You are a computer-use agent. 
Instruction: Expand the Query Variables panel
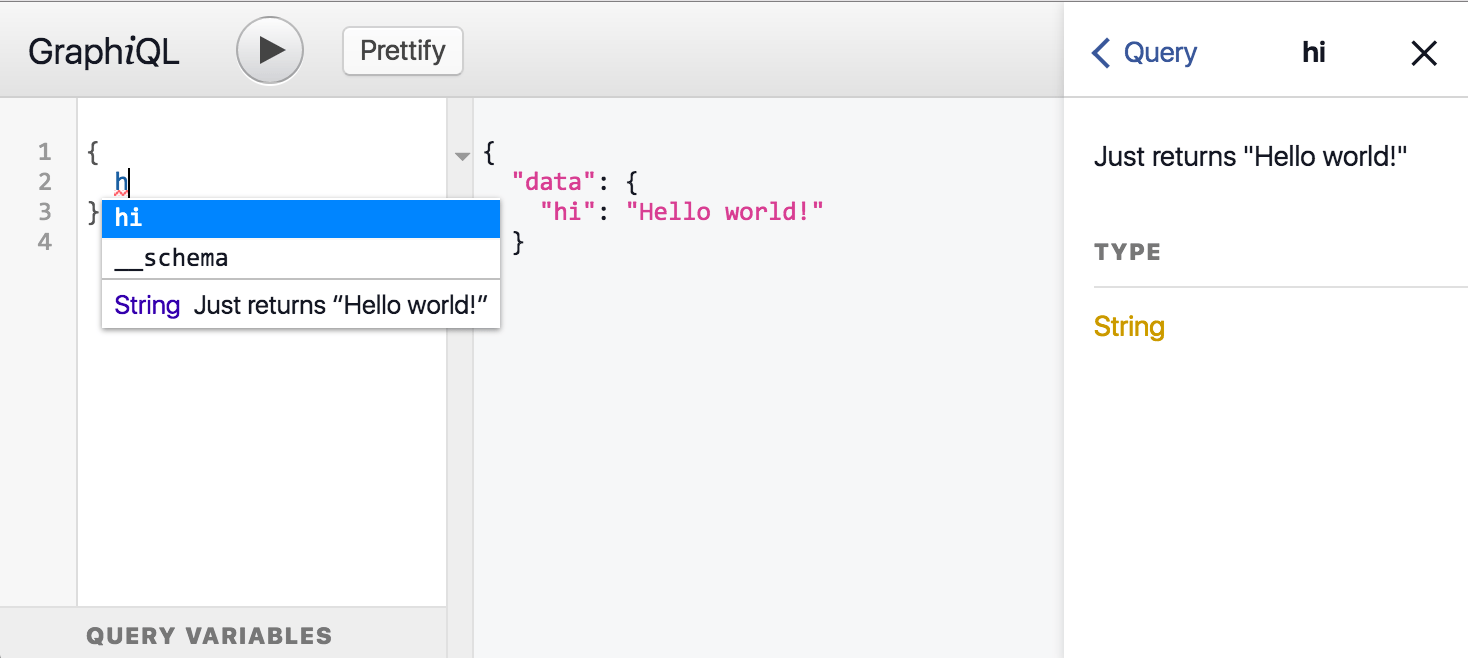click(x=208, y=635)
